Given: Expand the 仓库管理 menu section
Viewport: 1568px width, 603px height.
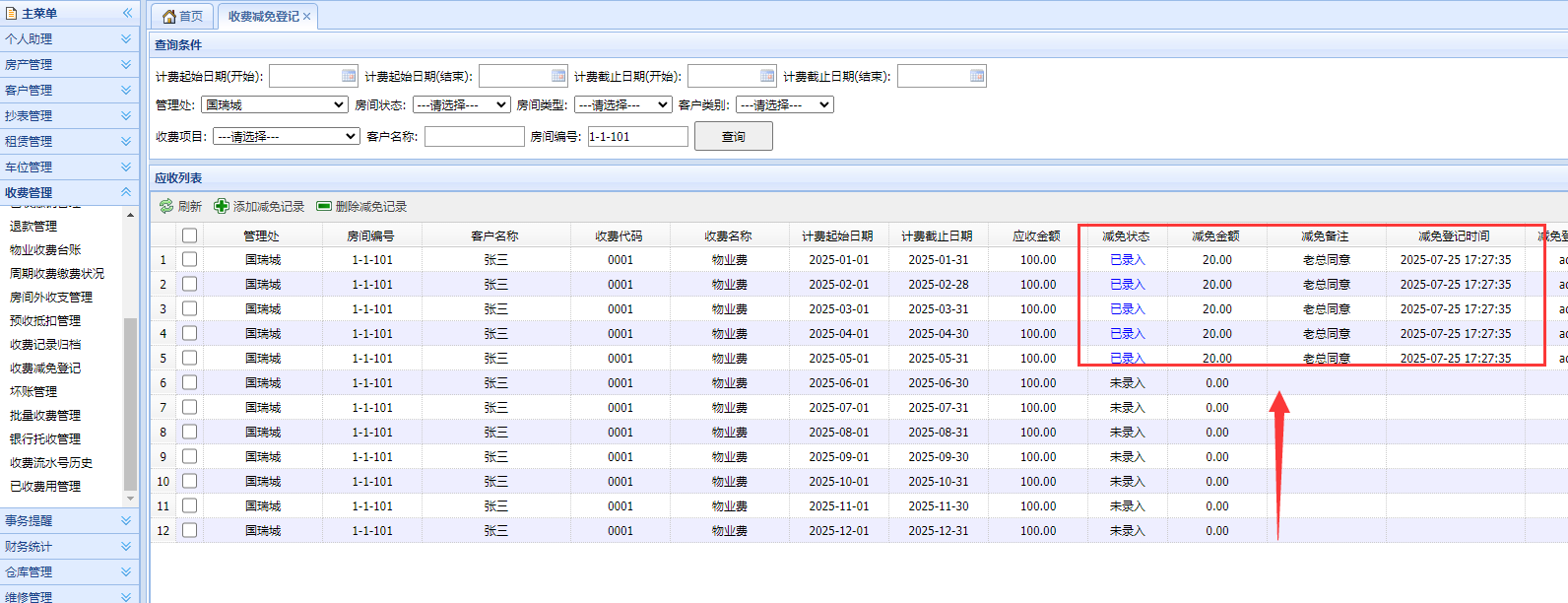Looking at the screenshot, I should tap(69, 571).
